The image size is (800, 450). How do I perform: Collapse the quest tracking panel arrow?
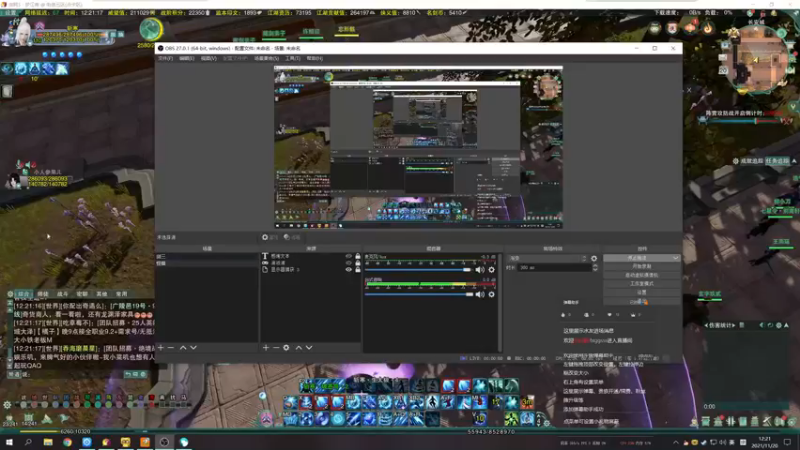(794, 161)
